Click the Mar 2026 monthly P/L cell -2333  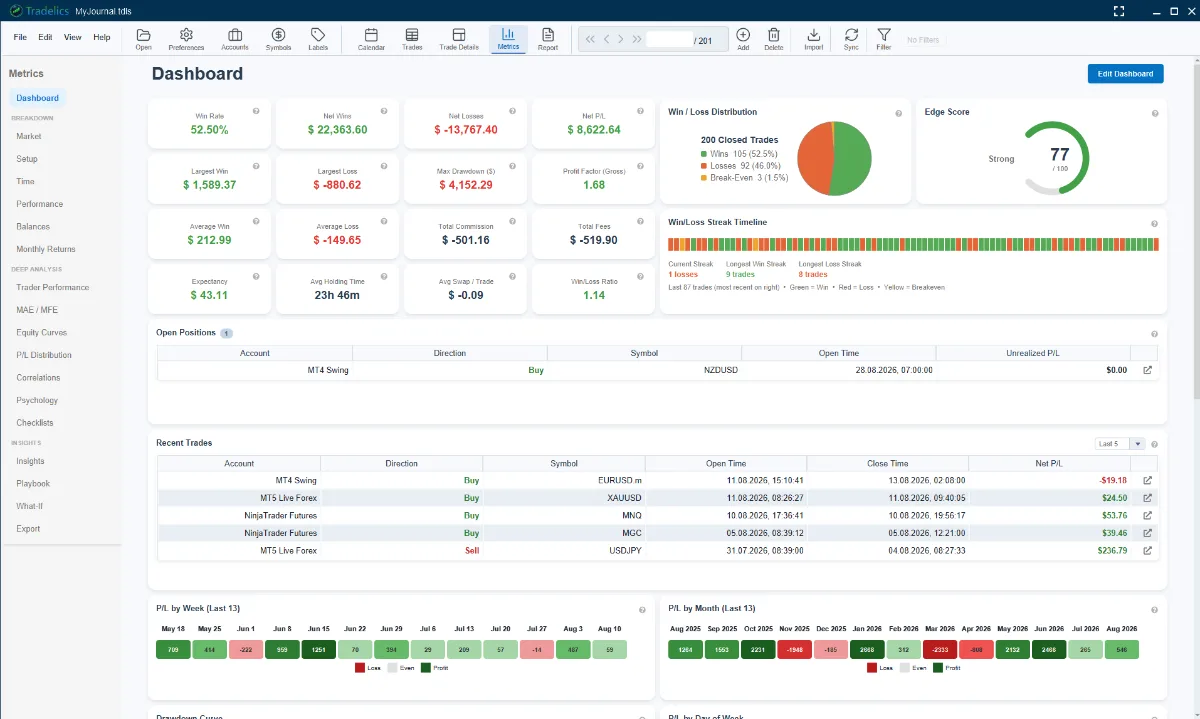[940, 650]
